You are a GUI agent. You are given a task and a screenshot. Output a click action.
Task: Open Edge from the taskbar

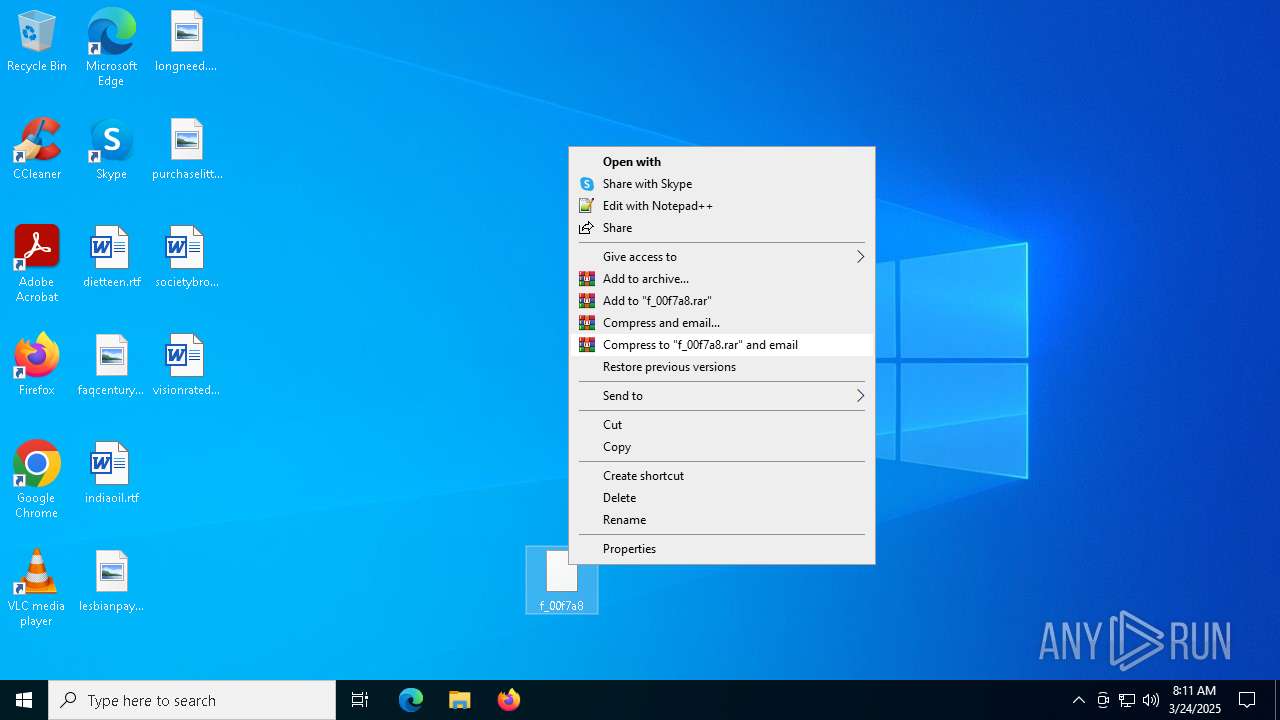[x=411, y=700]
